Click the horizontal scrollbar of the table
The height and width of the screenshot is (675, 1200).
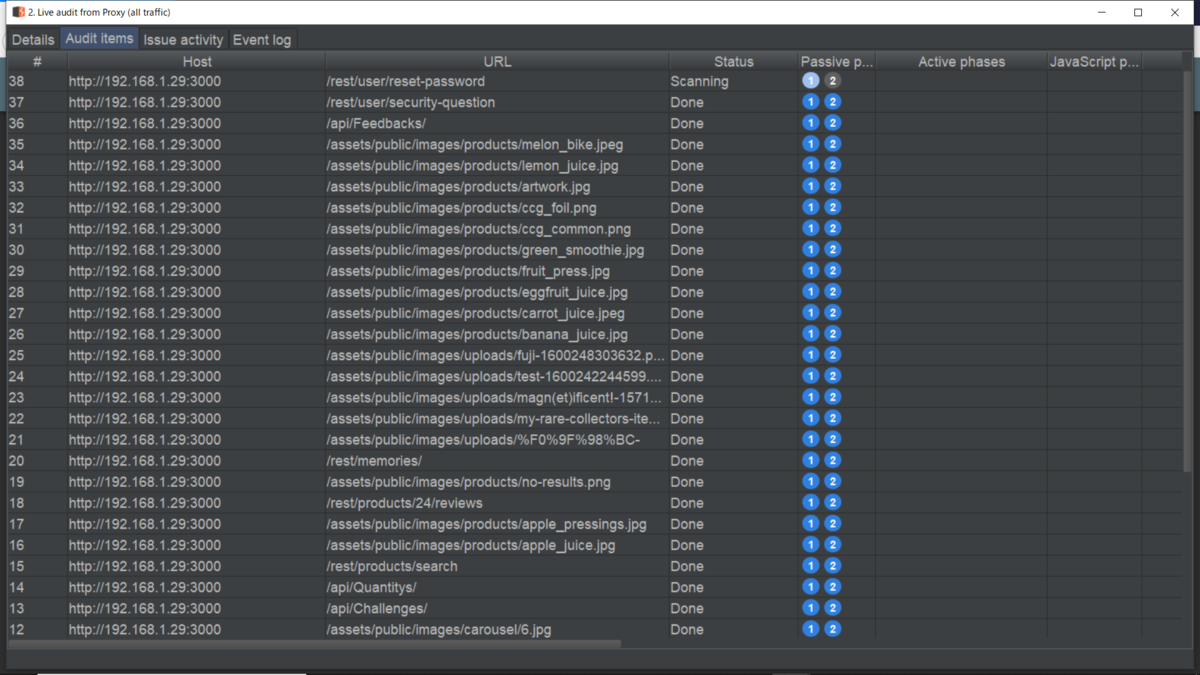[314, 644]
